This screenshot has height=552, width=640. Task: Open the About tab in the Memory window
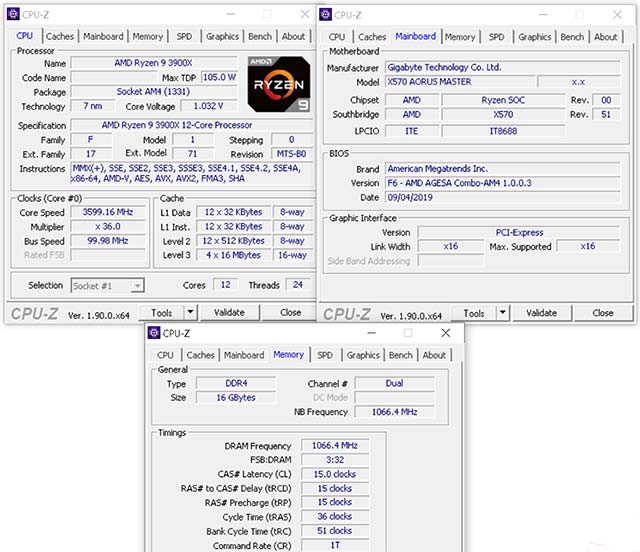[434, 355]
